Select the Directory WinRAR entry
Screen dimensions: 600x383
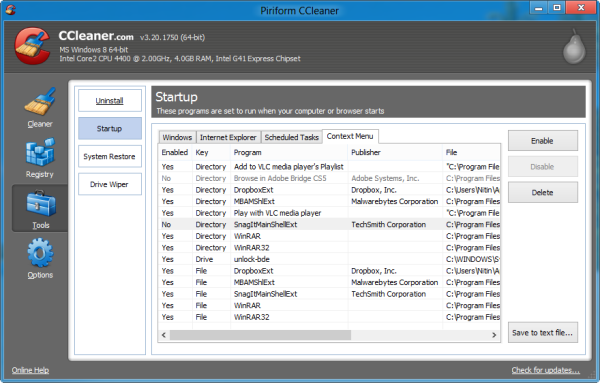pyautogui.click(x=329, y=236)
